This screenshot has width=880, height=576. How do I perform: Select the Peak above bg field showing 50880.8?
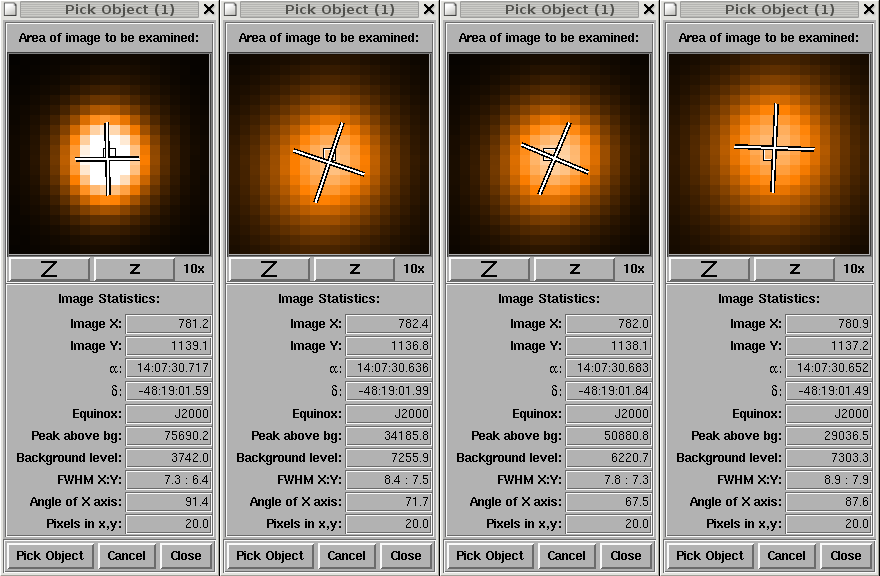point(609,436)
